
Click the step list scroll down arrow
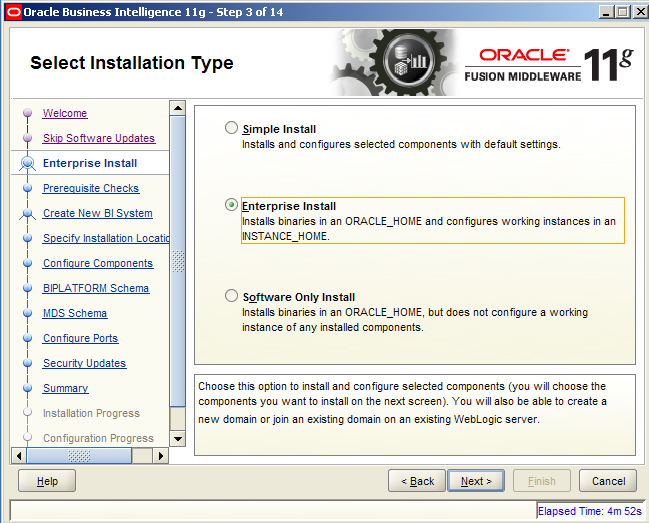(178, 439)
